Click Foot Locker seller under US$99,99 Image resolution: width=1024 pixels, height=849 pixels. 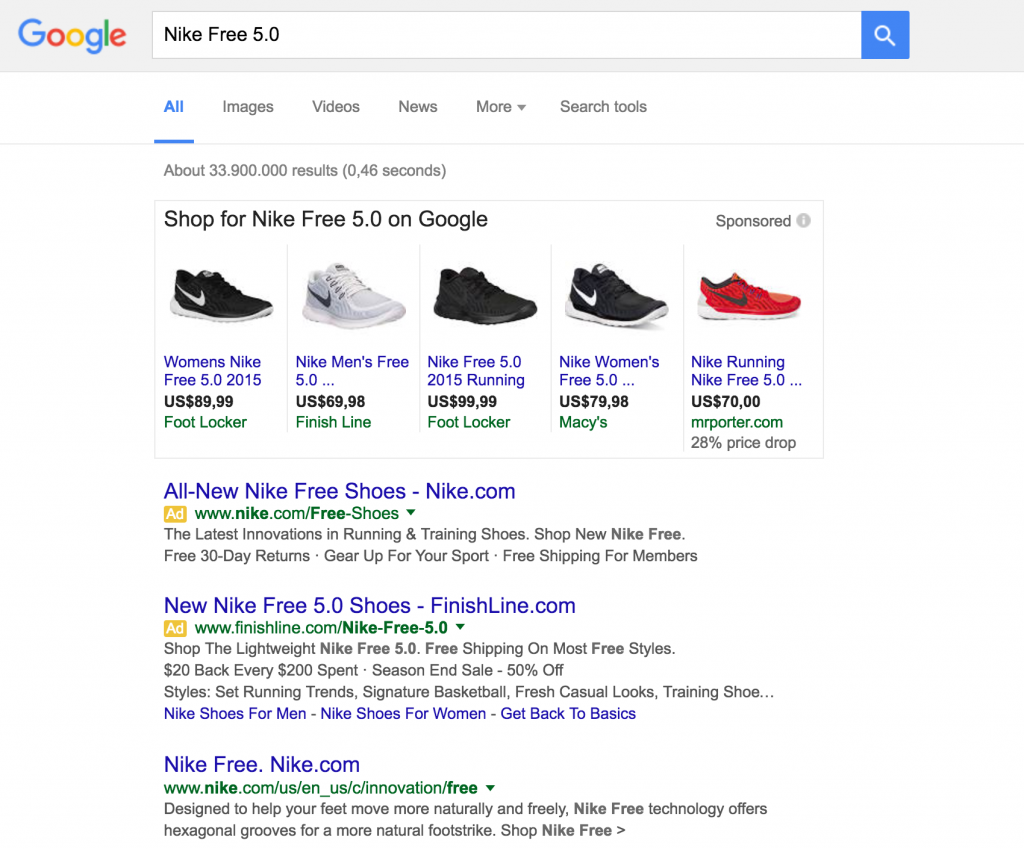[x=468, y=423]
